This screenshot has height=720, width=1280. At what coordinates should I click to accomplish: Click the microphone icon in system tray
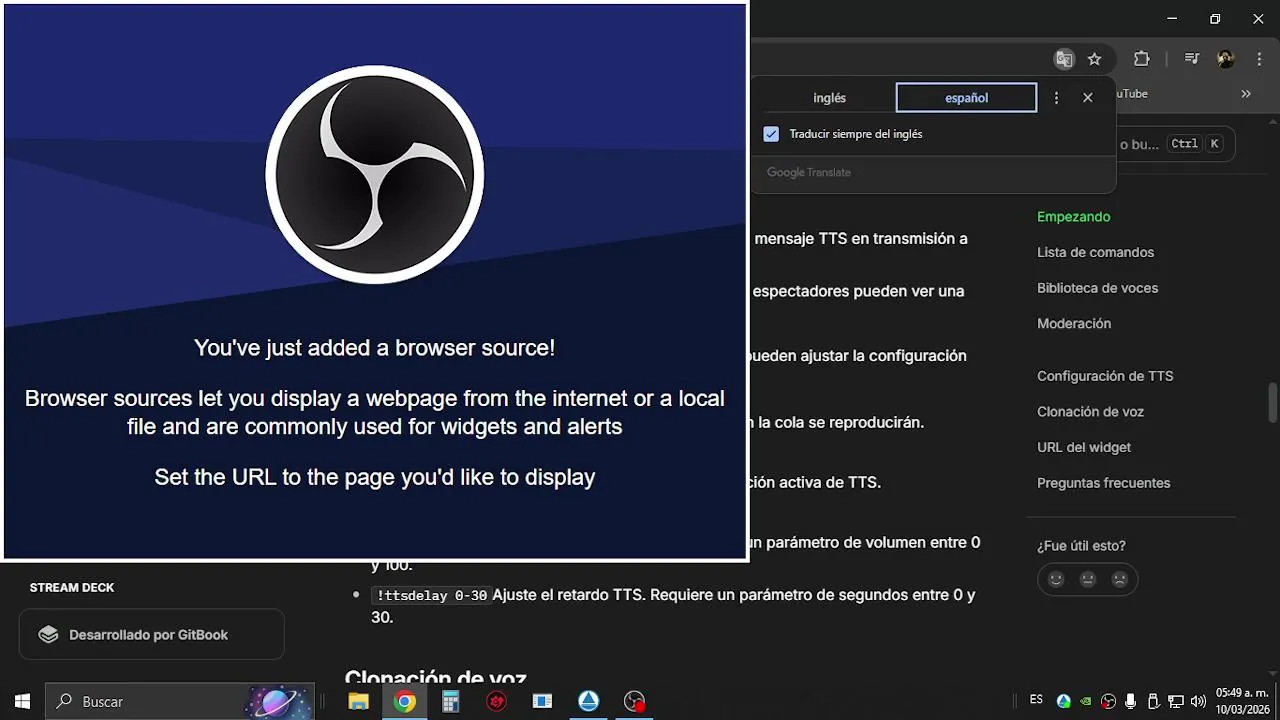coord(1131,702)
